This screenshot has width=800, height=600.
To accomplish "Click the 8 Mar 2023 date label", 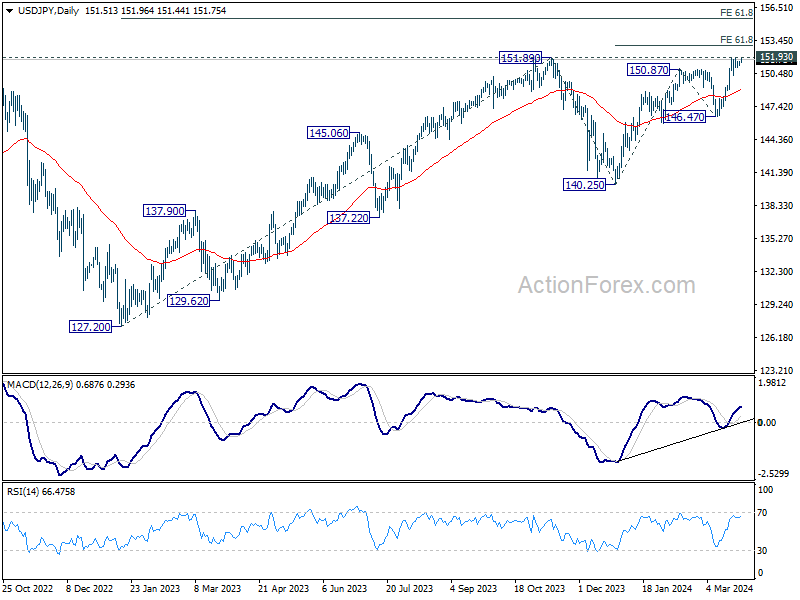I will pos(217,588).
